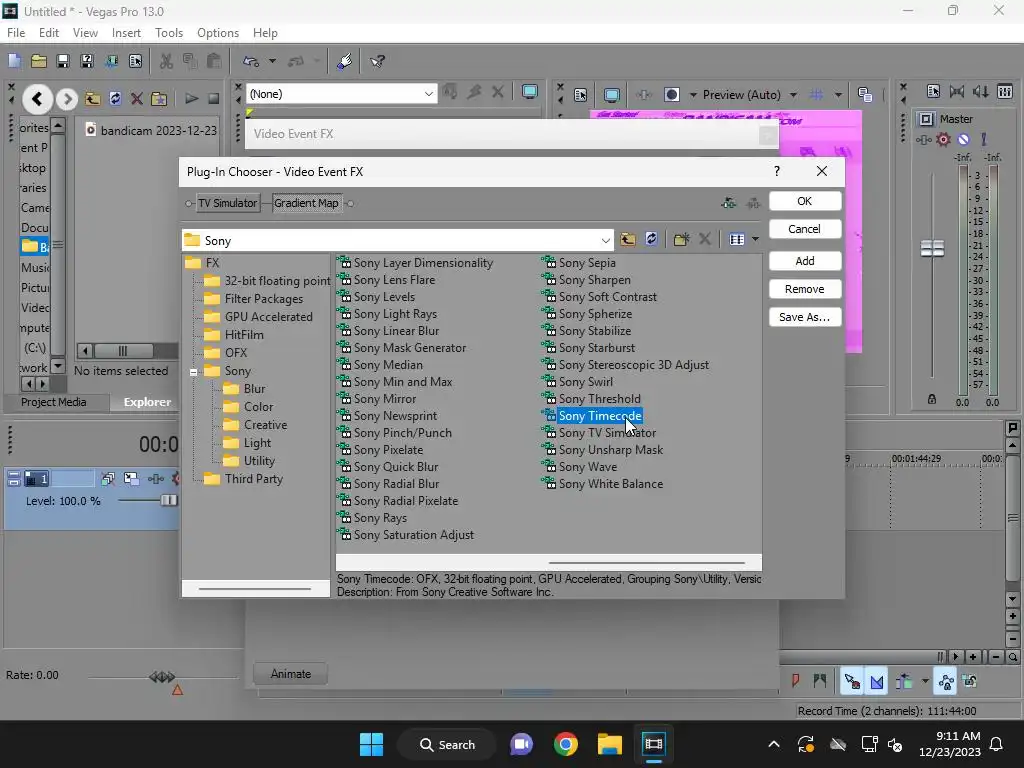Click the Explorer red X delete icon
This screenshot has height=768, width=1024.
coord(136,99)
